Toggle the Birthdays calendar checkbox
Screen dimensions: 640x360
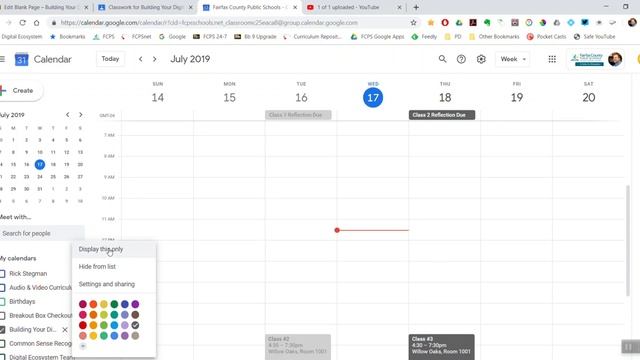[2, 302]
